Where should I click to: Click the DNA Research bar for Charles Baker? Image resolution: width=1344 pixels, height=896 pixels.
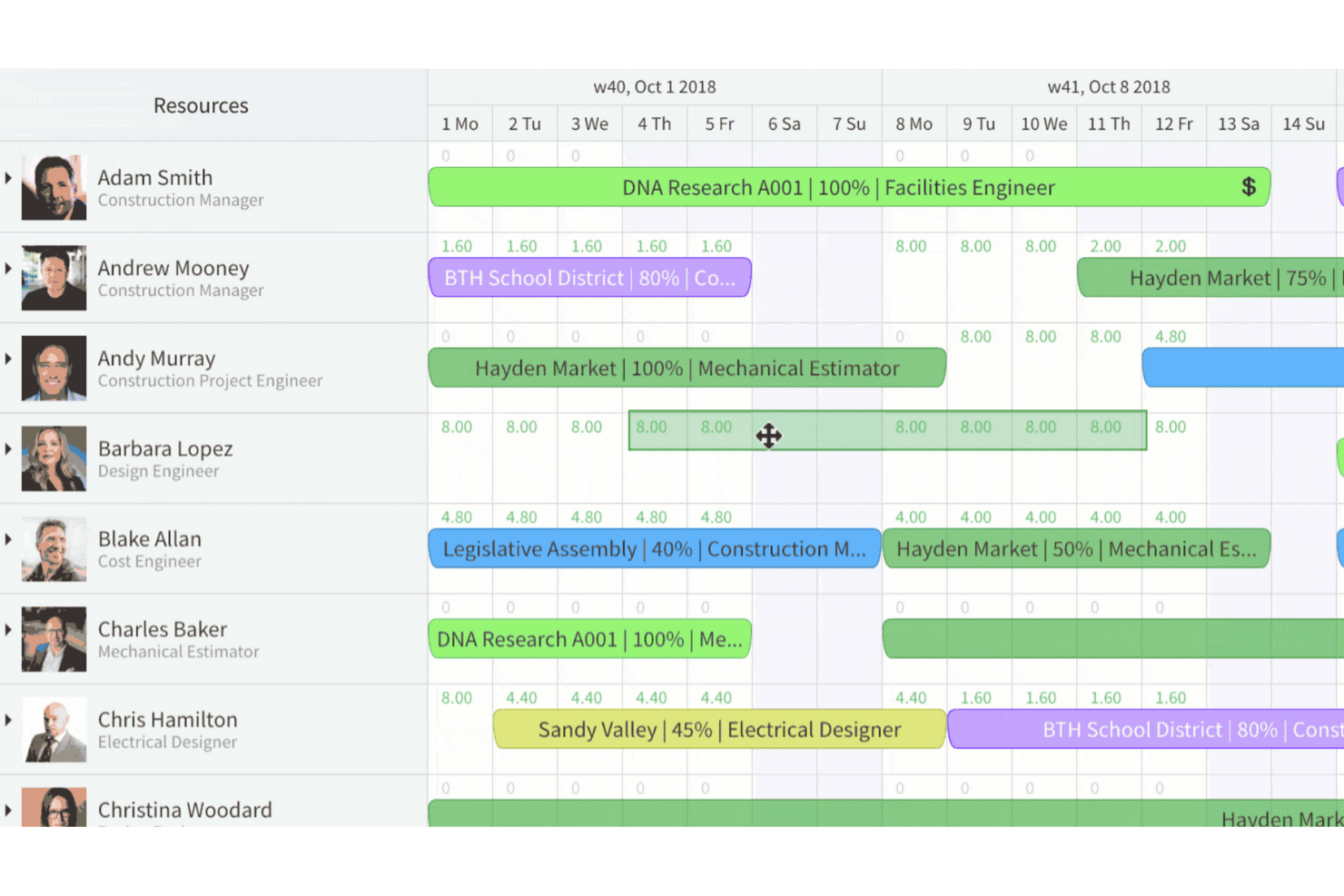click(588, 638)
